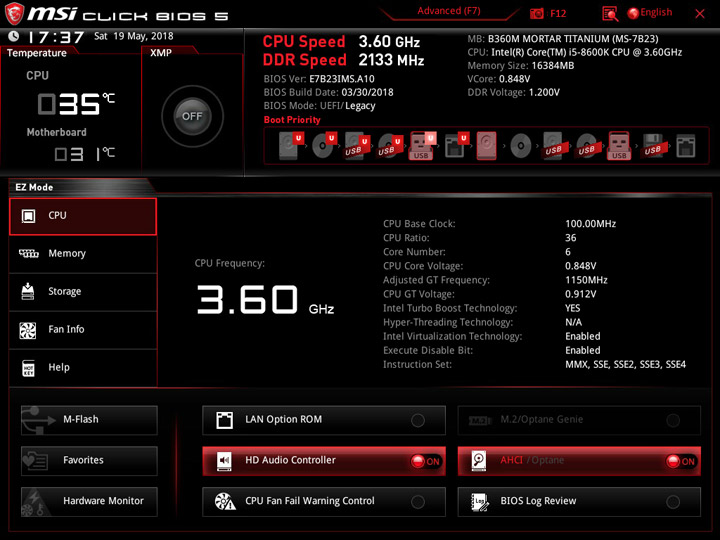Open the Memory section
Screen dimensions: 720x540
(83, 253)
